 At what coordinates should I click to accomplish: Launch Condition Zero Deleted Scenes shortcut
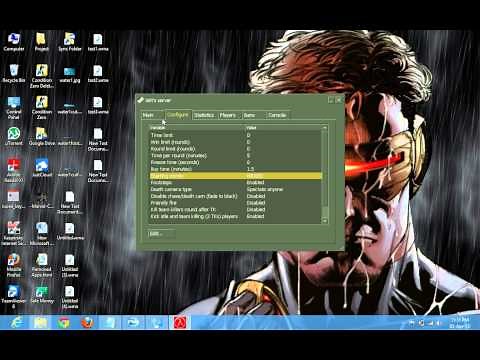42,76
